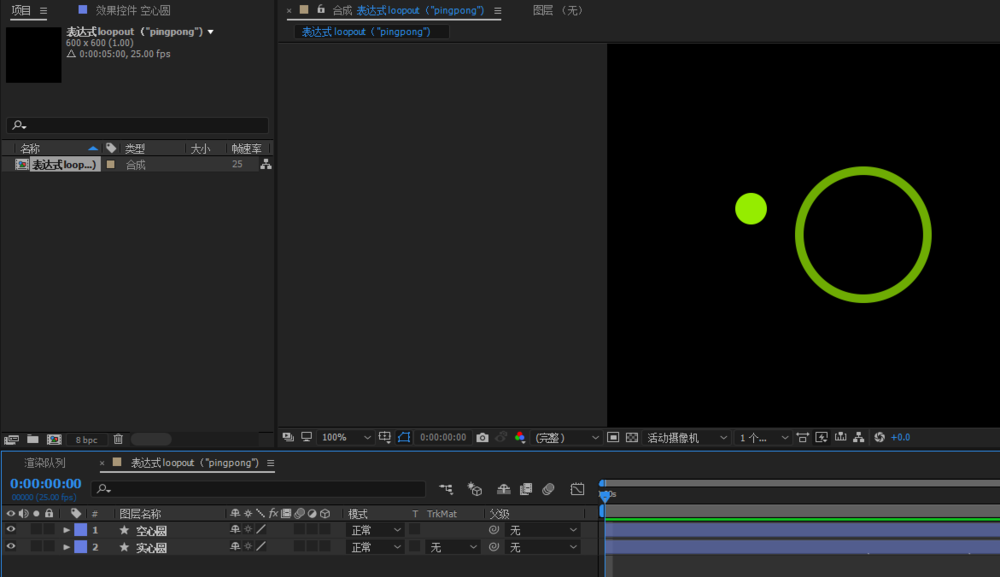
Task: Reset the exposure with the aperture icon
Action: pyautogui.click(x=879, y=437)
